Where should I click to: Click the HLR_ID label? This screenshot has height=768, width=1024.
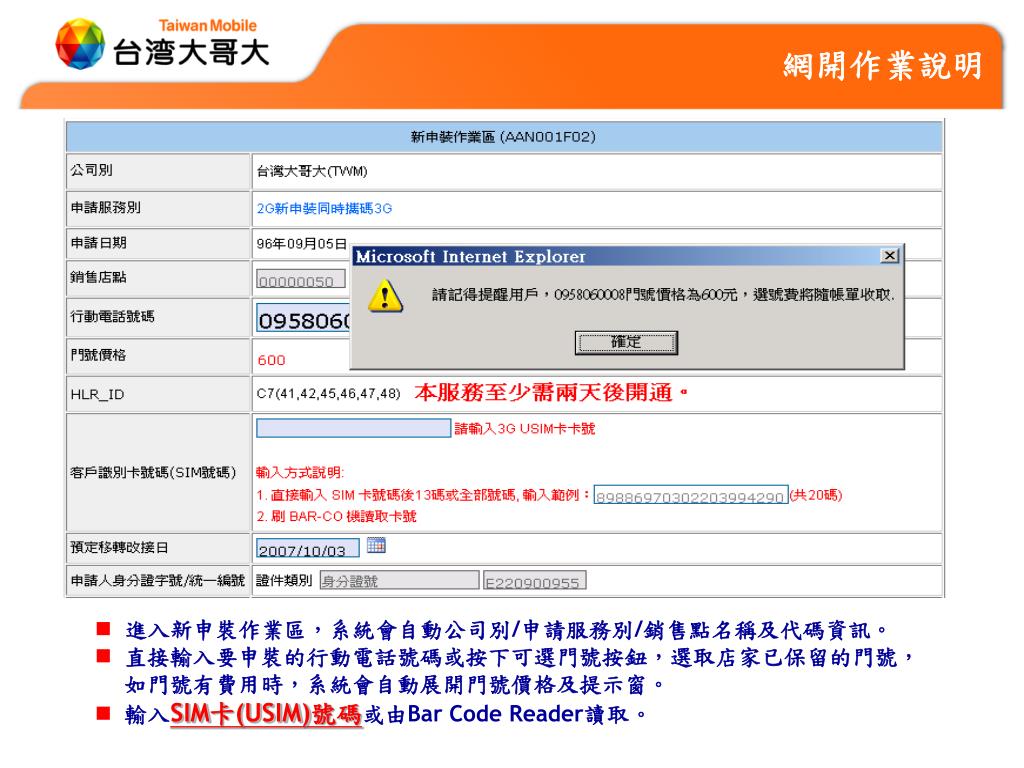pyautogui.click(x=97, y=394)
